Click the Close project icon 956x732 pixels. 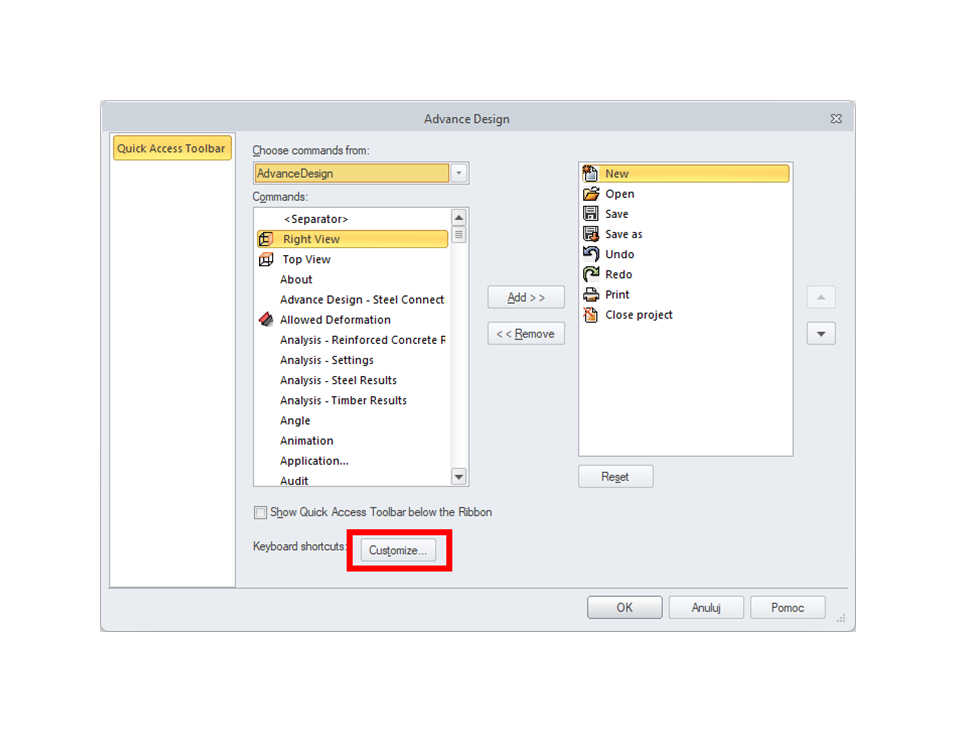[x=590, y=314]
